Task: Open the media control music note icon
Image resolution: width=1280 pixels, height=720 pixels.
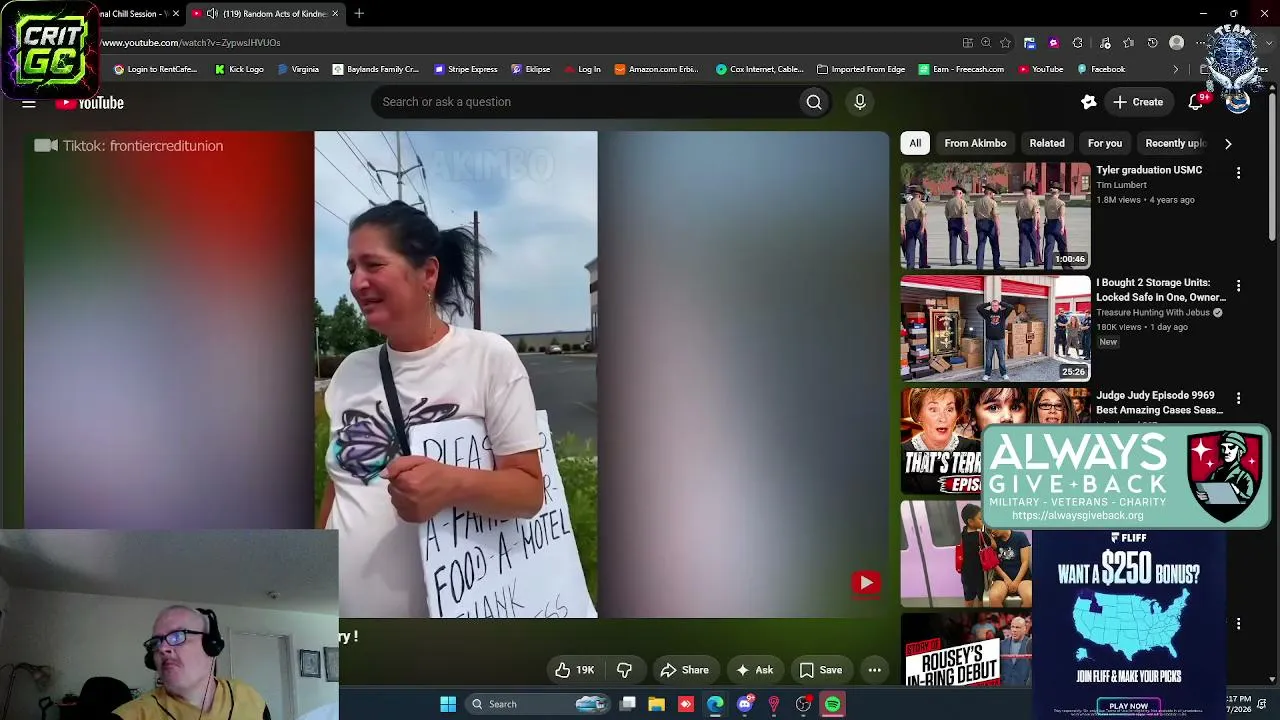Action: point(1105,43)
